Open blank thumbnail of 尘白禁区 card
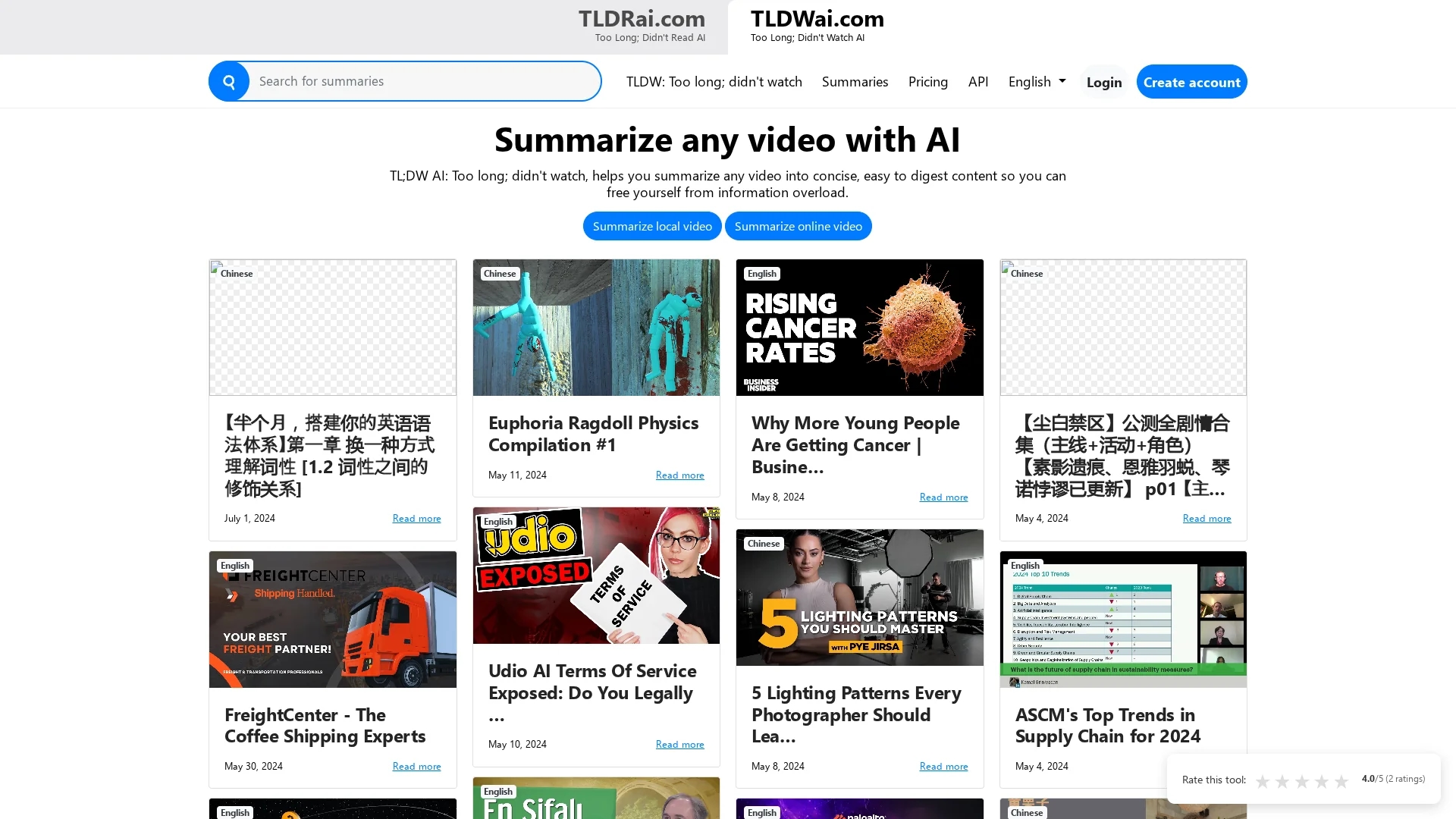The height and width of the screenshot is (819, 1456). pyautogui.click(x=1123, y=328)
